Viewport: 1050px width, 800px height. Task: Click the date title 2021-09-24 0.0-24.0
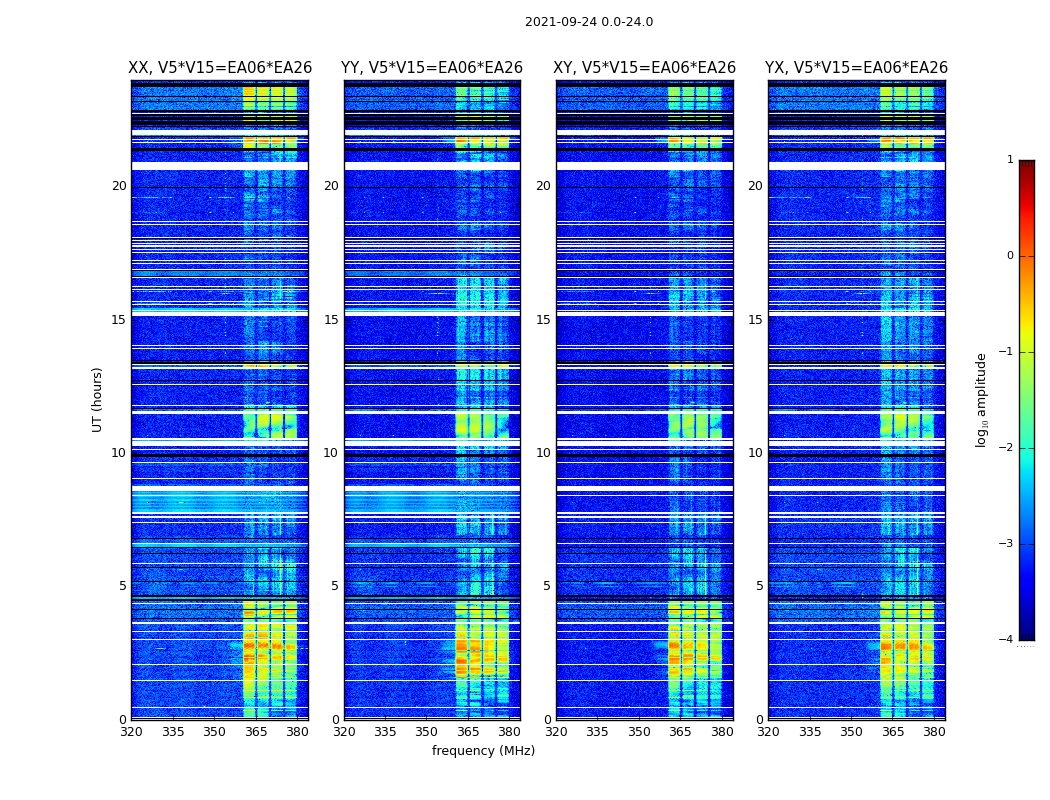pos(589,22)
